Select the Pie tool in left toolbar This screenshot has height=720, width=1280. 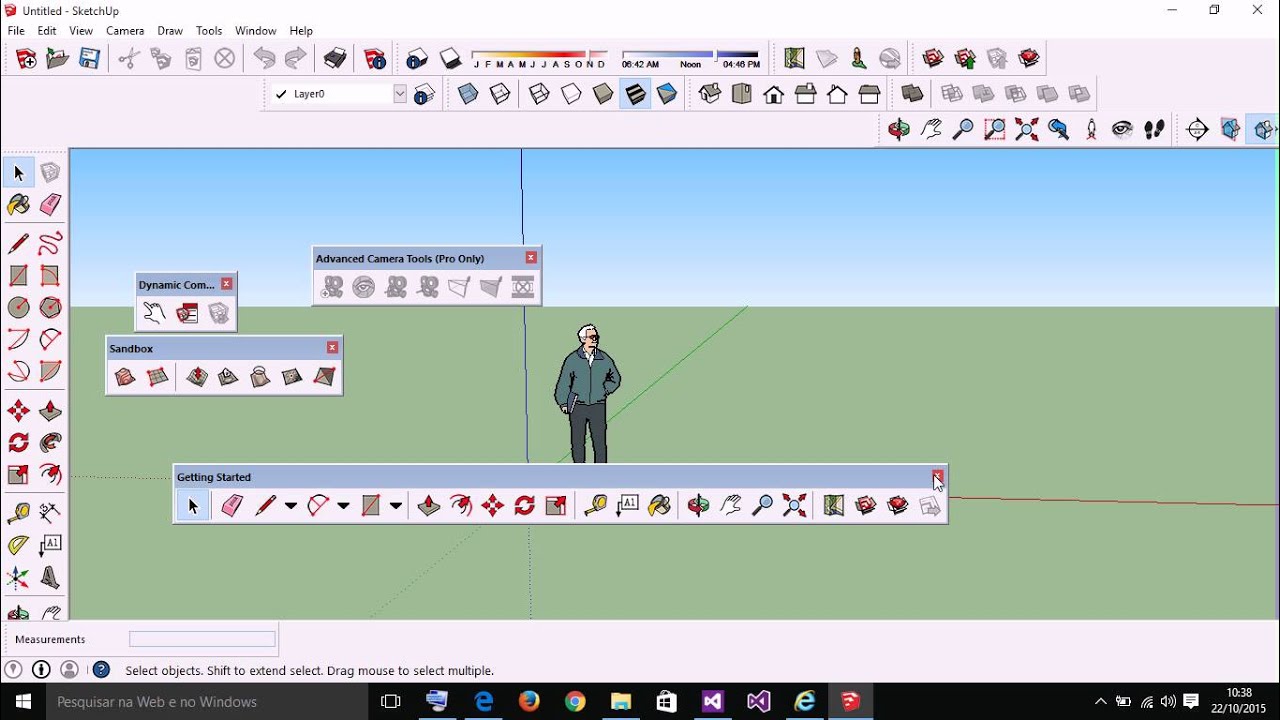pos(50,371)
